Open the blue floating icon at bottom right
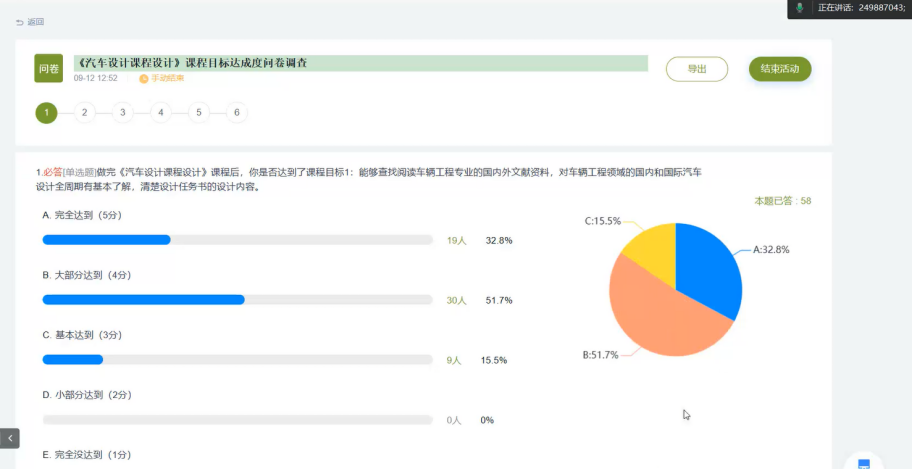This screenshot has width=912, height=469. (x=863, y=464)
